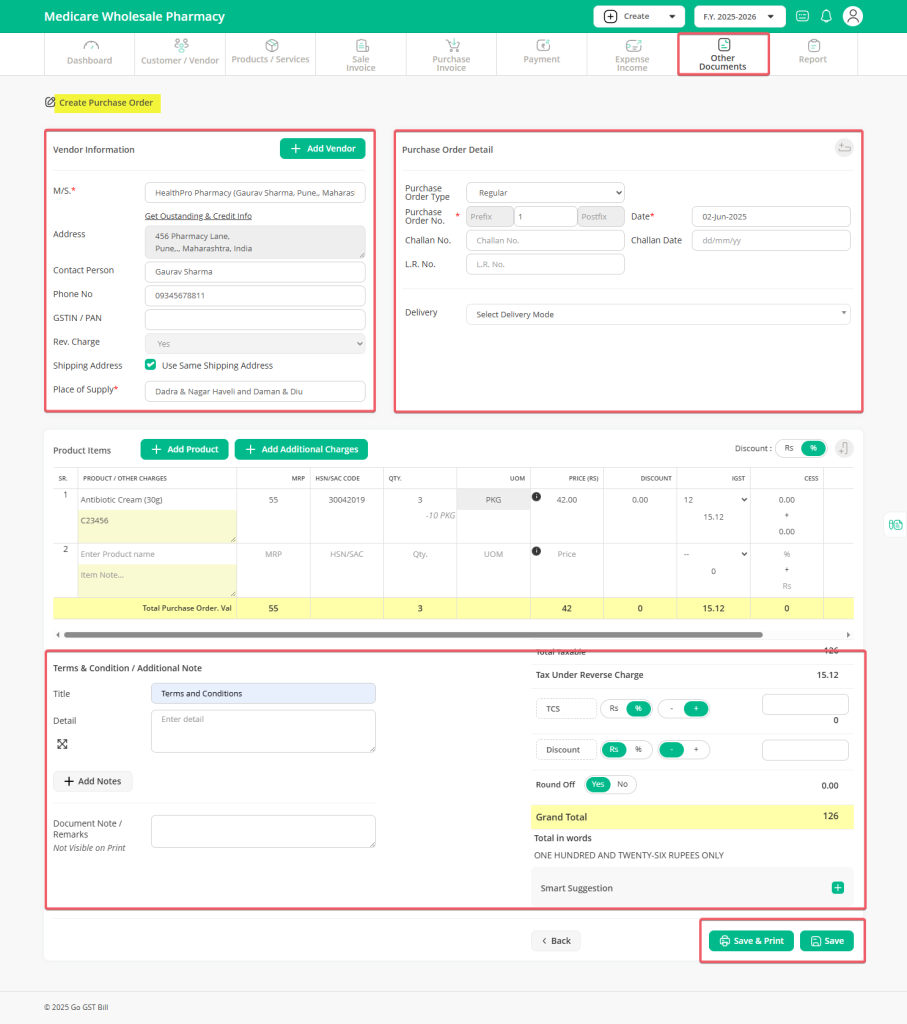
Task: Expand Detail field with fullscreen icon
Action: (x=62, y=743)
